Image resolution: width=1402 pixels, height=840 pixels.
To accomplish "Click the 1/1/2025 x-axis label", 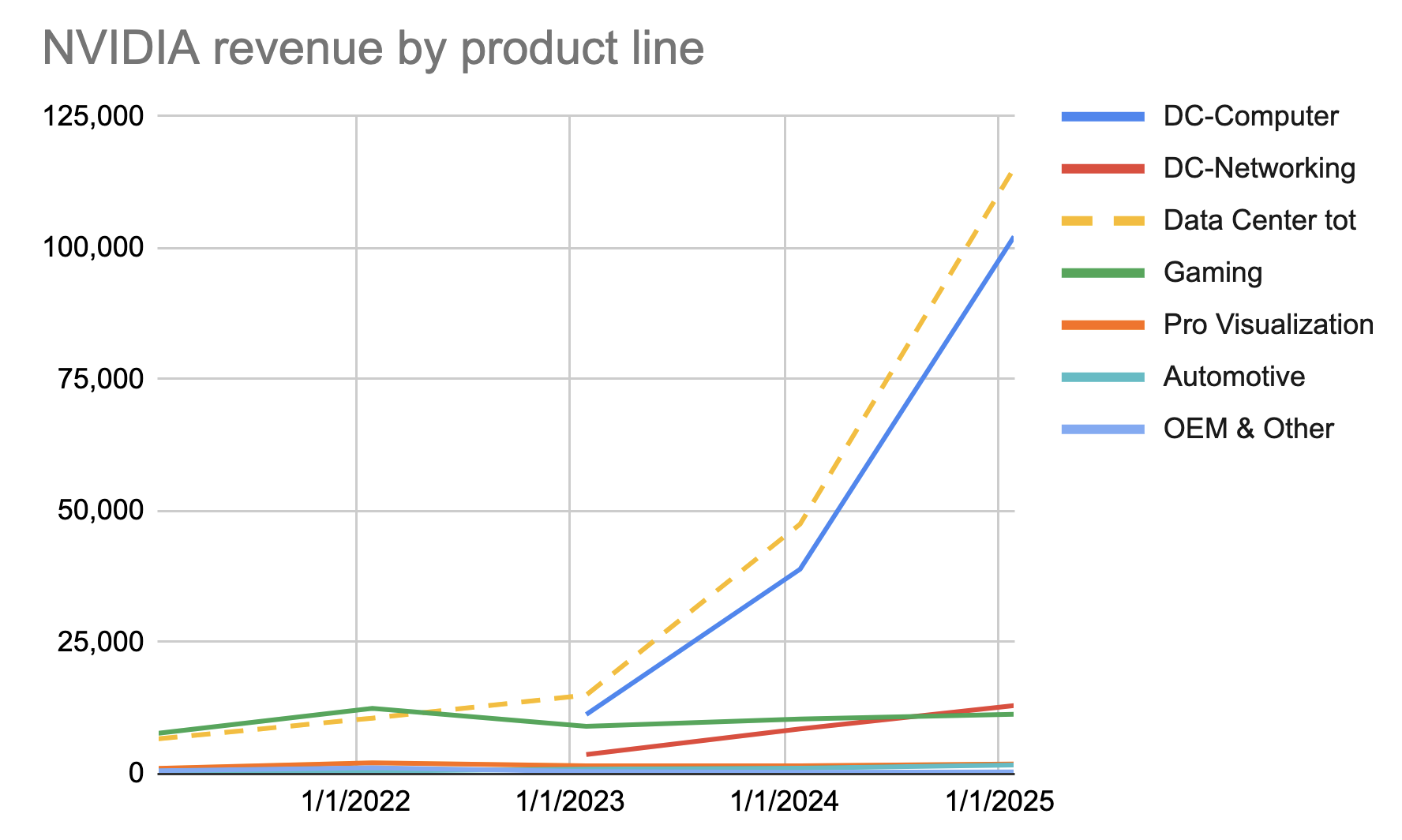I will (999, 802).
